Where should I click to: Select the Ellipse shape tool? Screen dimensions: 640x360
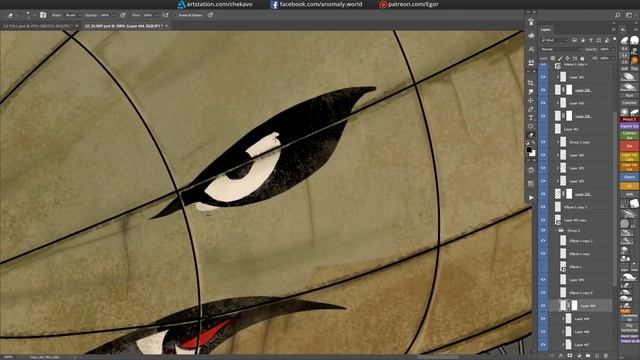(531, 126)
